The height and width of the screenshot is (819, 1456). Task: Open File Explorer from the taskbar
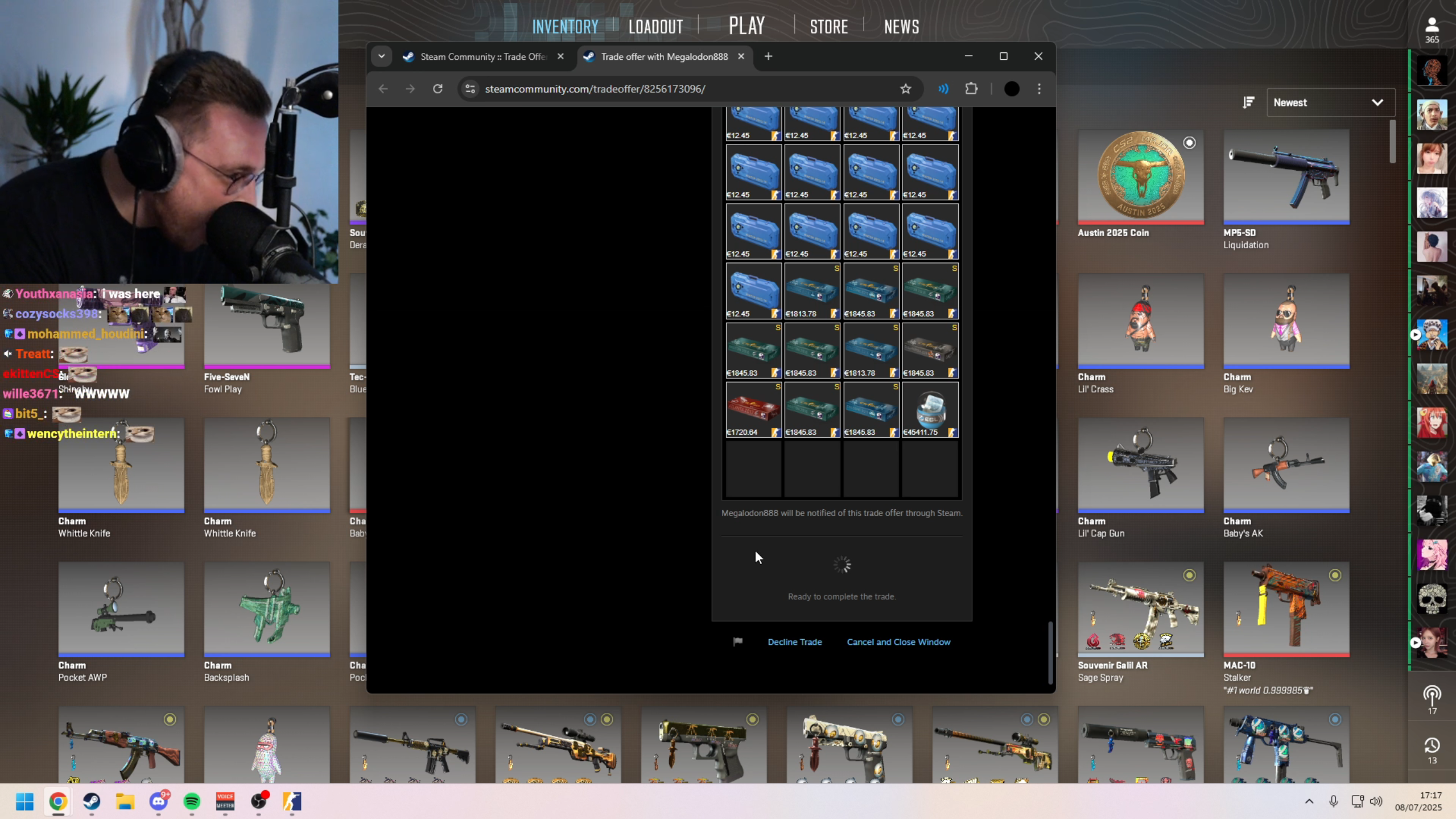(x=125, y=801)
